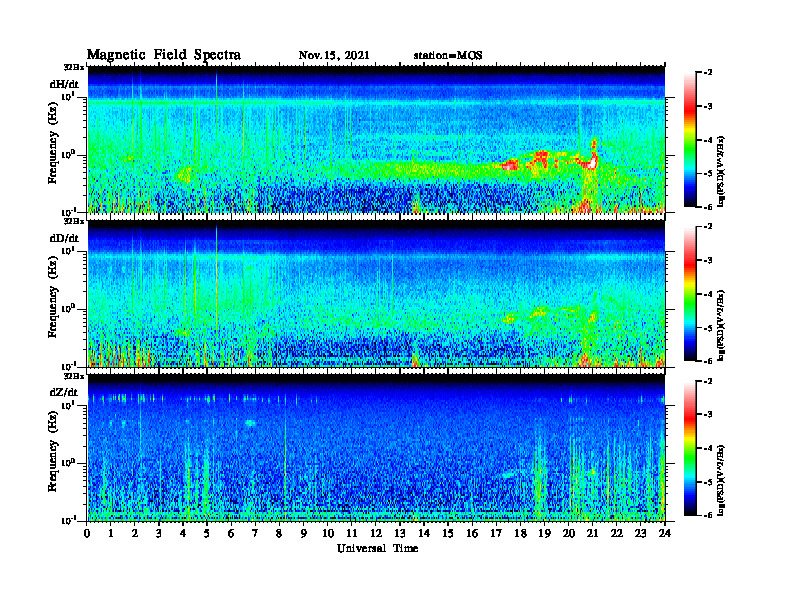The image size is (792, 612).
Task: Click the dD/dt panel color scale bar
Action: click(690, 294)
